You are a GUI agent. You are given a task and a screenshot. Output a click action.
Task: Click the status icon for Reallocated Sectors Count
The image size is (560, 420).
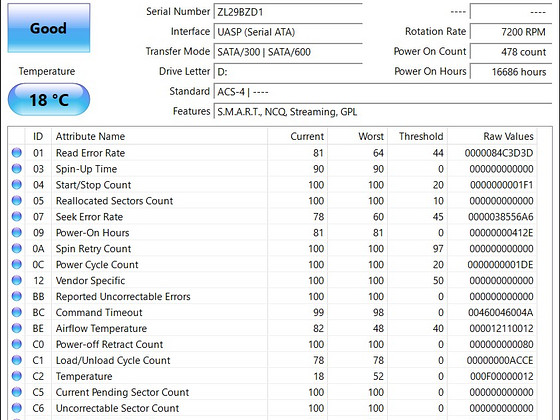pos(16,200)
